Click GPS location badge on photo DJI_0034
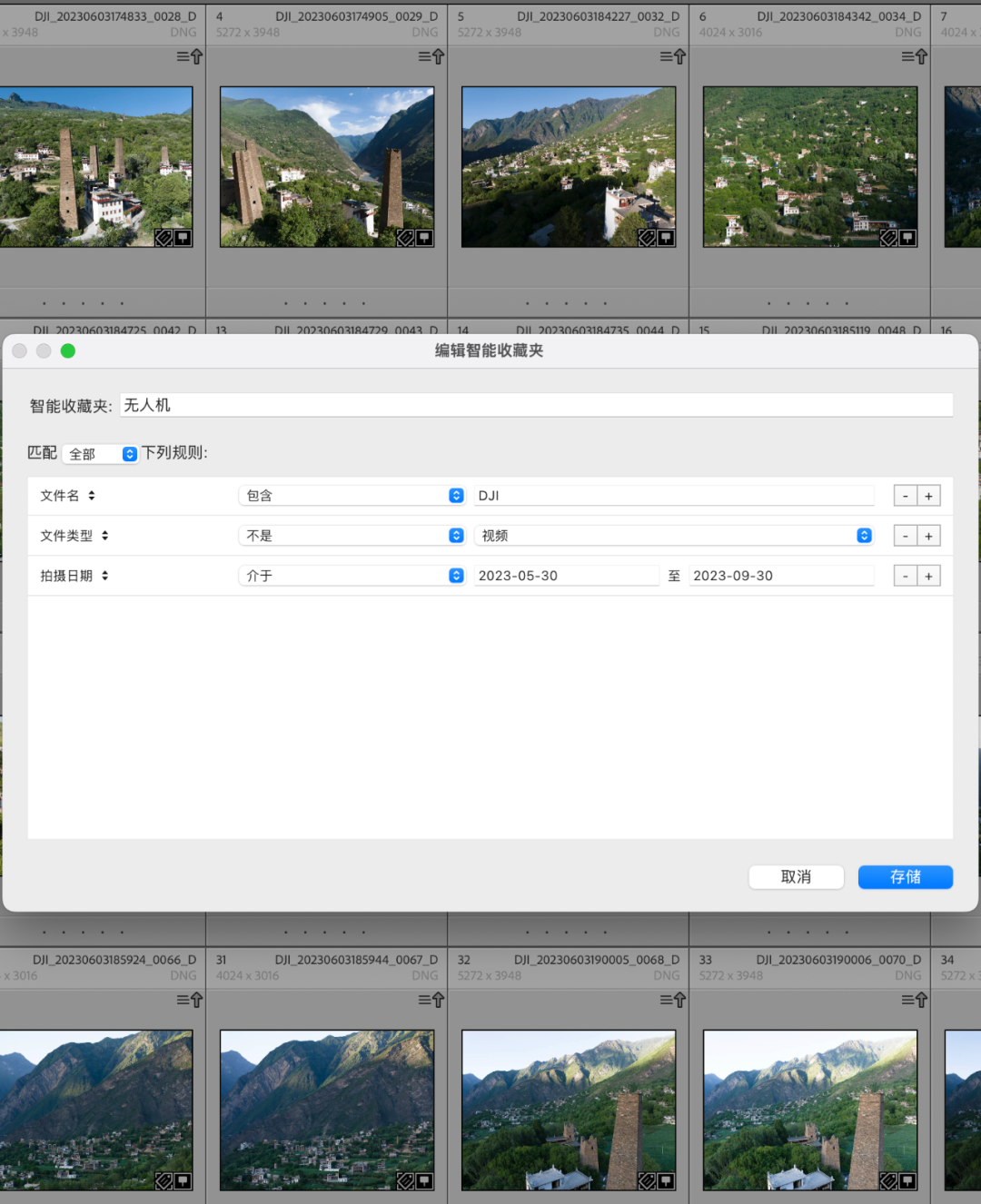Viewport: 981px width, 1204px height. (x=907, y=238)
